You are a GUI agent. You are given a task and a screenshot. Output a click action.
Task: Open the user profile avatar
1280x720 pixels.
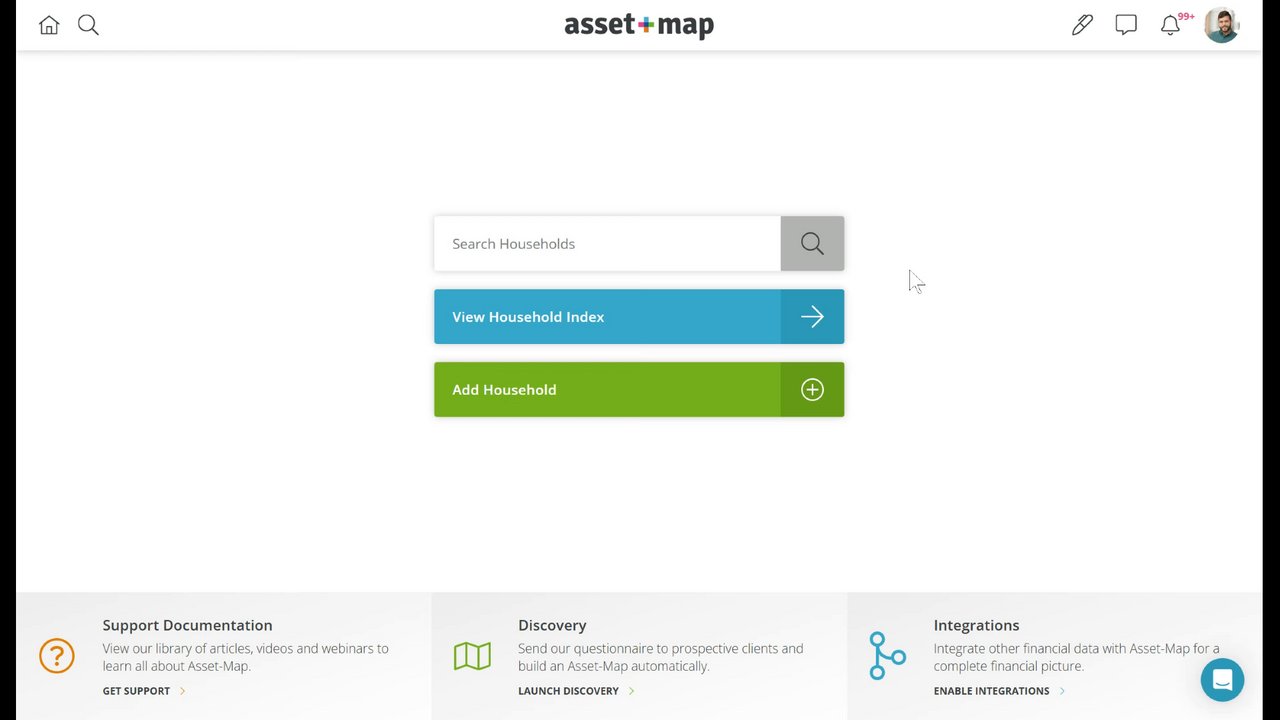pos(1222,25)
